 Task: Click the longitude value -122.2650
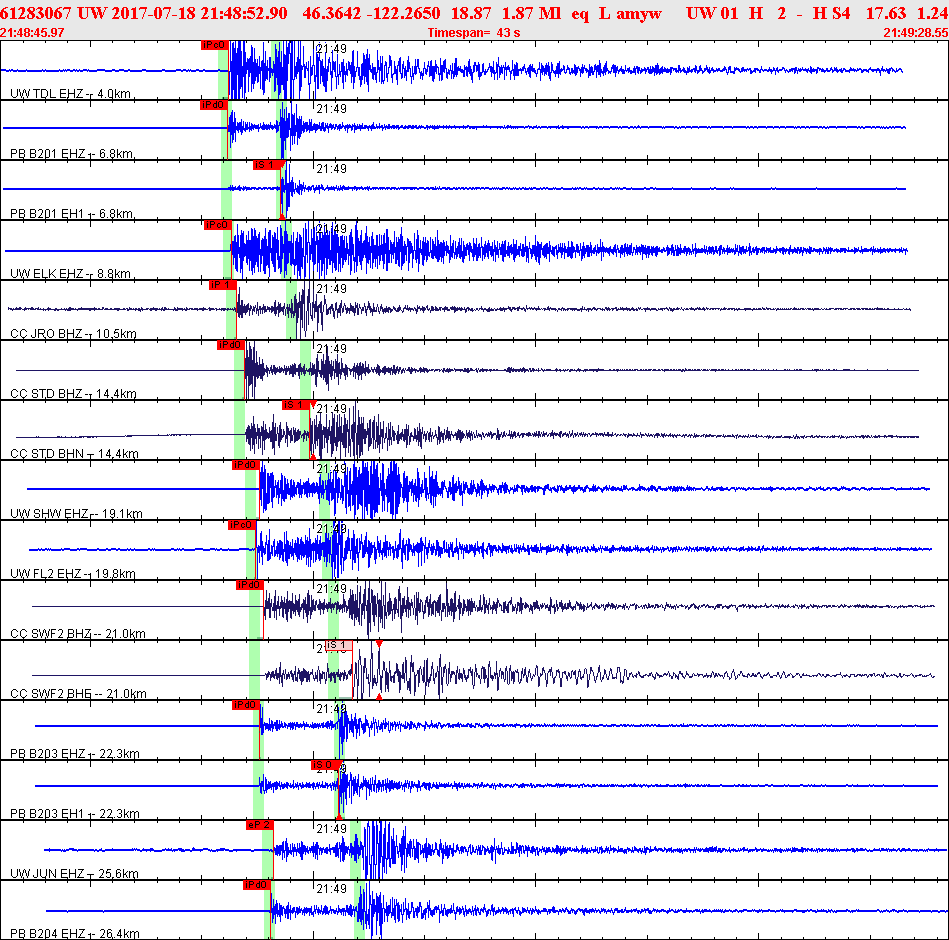(x=403, y=13)
